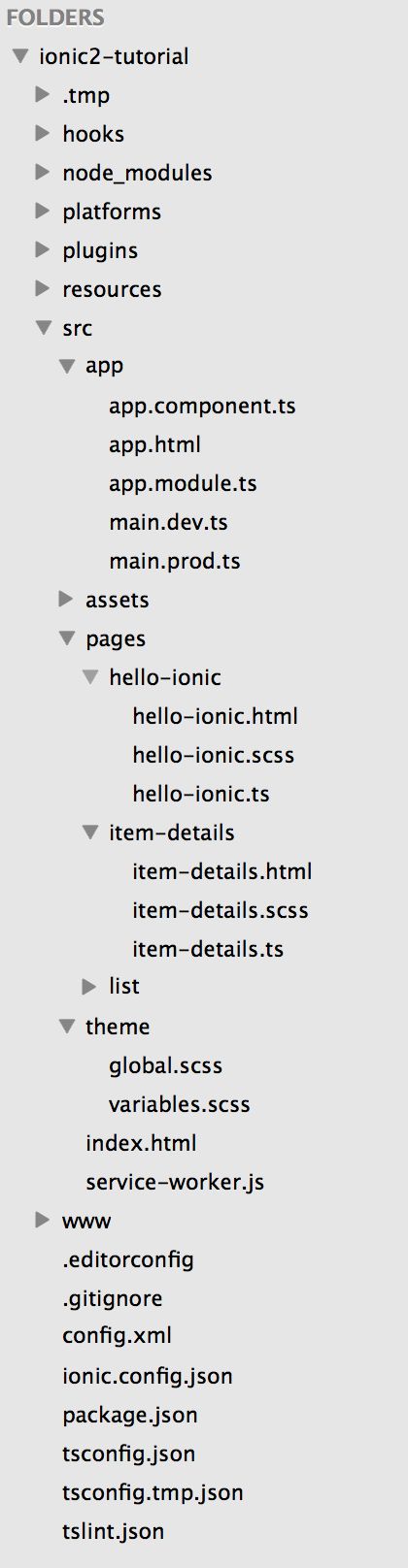Open variables.scss in theme folder

pos(180,1104)
